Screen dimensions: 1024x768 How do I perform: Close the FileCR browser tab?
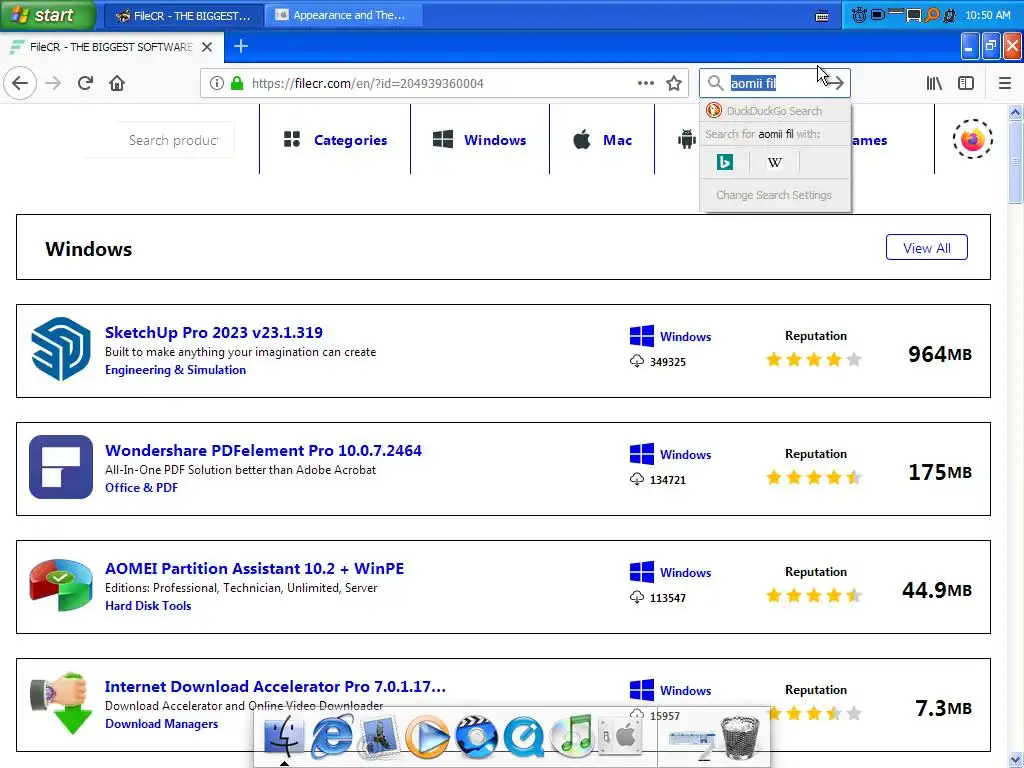click(207, 47)
